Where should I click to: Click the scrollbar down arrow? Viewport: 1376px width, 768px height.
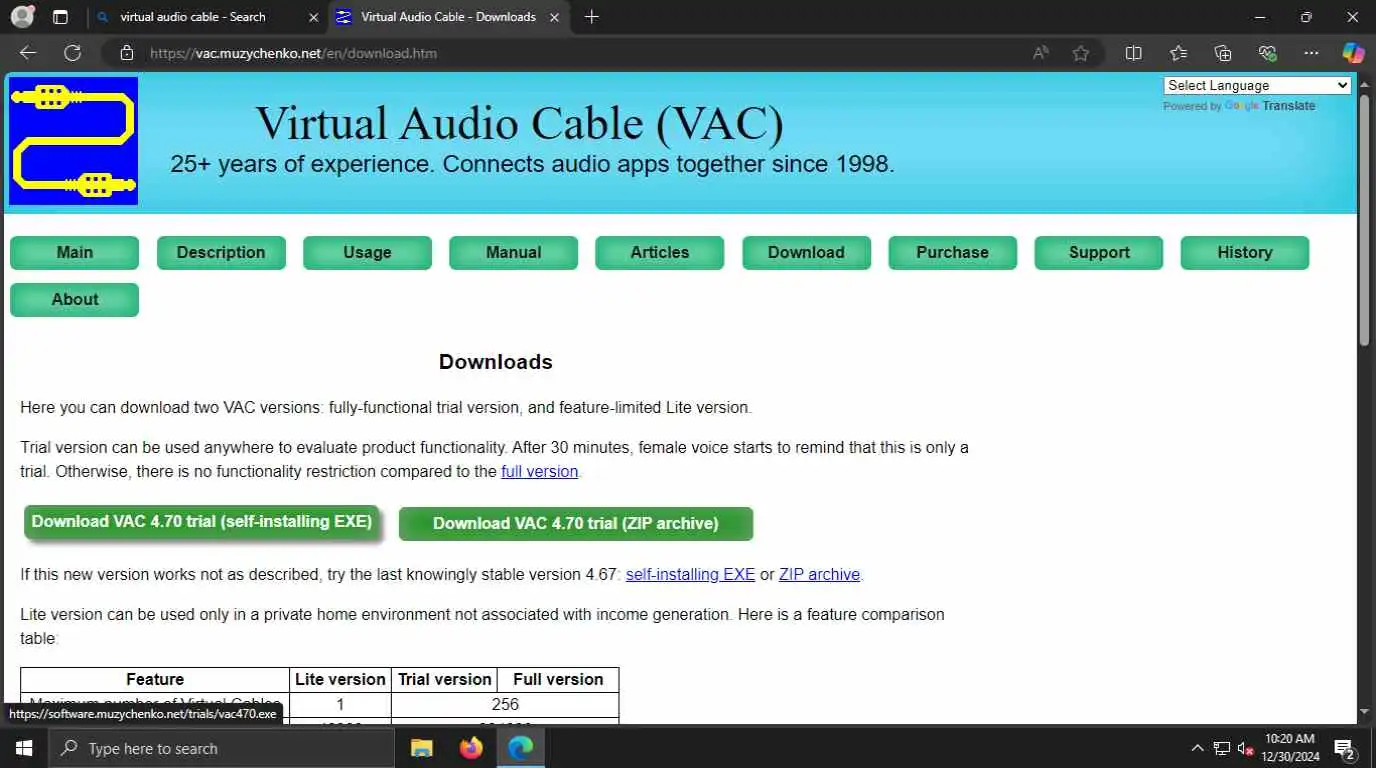tap(1365, 713)
